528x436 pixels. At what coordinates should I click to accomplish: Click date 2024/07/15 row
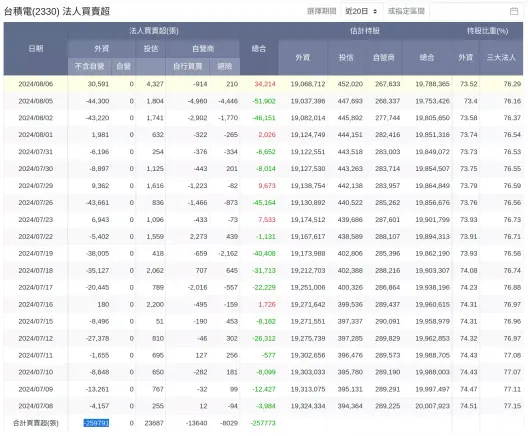coord(36,322)
